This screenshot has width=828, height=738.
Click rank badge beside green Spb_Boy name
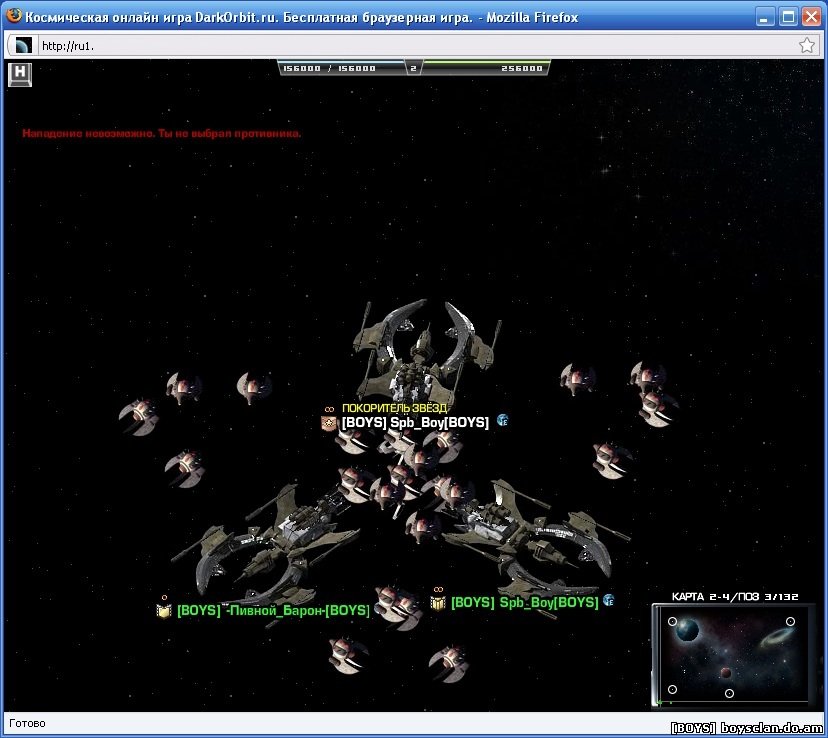(438, 603)
